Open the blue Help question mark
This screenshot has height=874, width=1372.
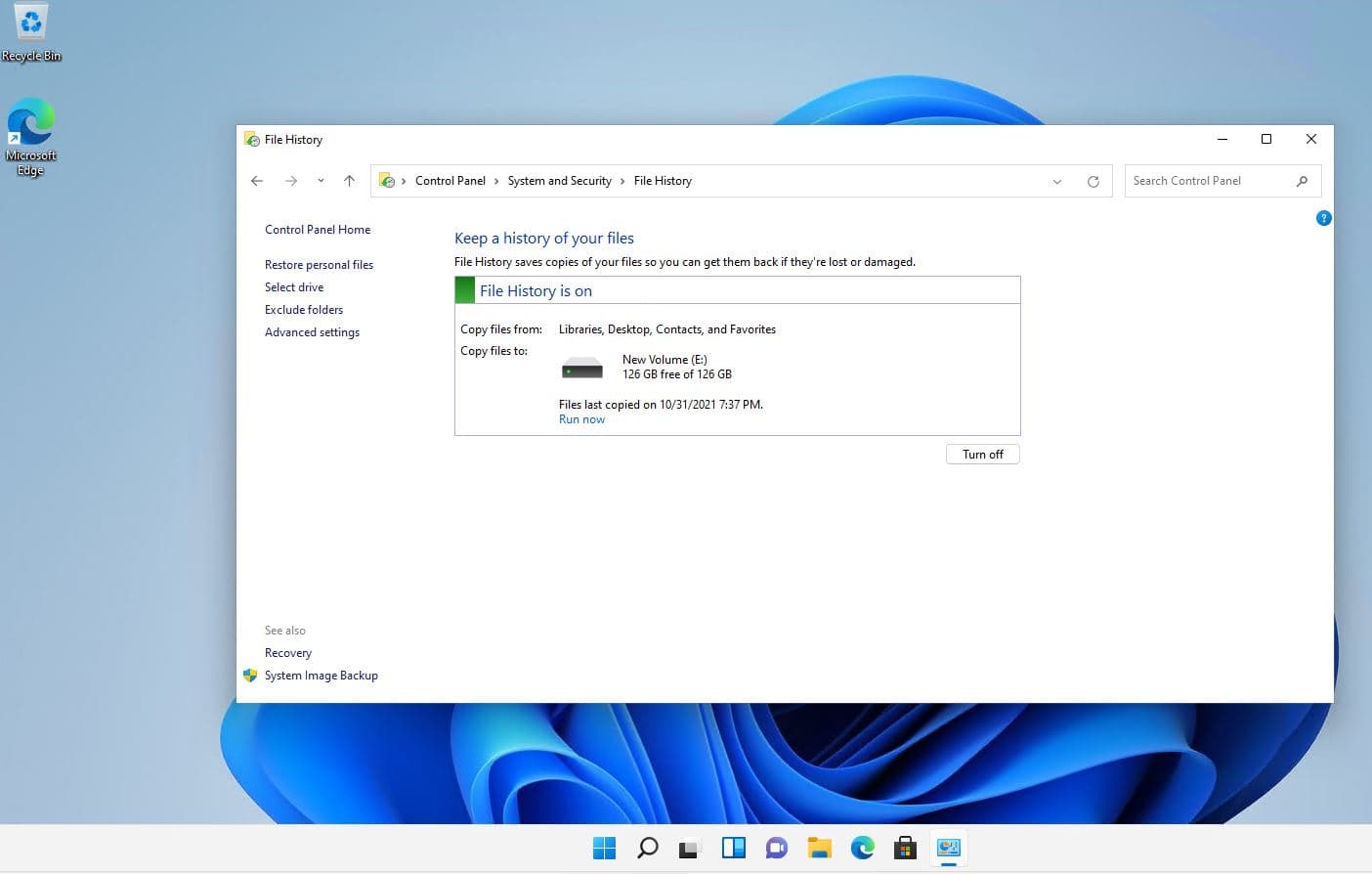pos(1324,218)
